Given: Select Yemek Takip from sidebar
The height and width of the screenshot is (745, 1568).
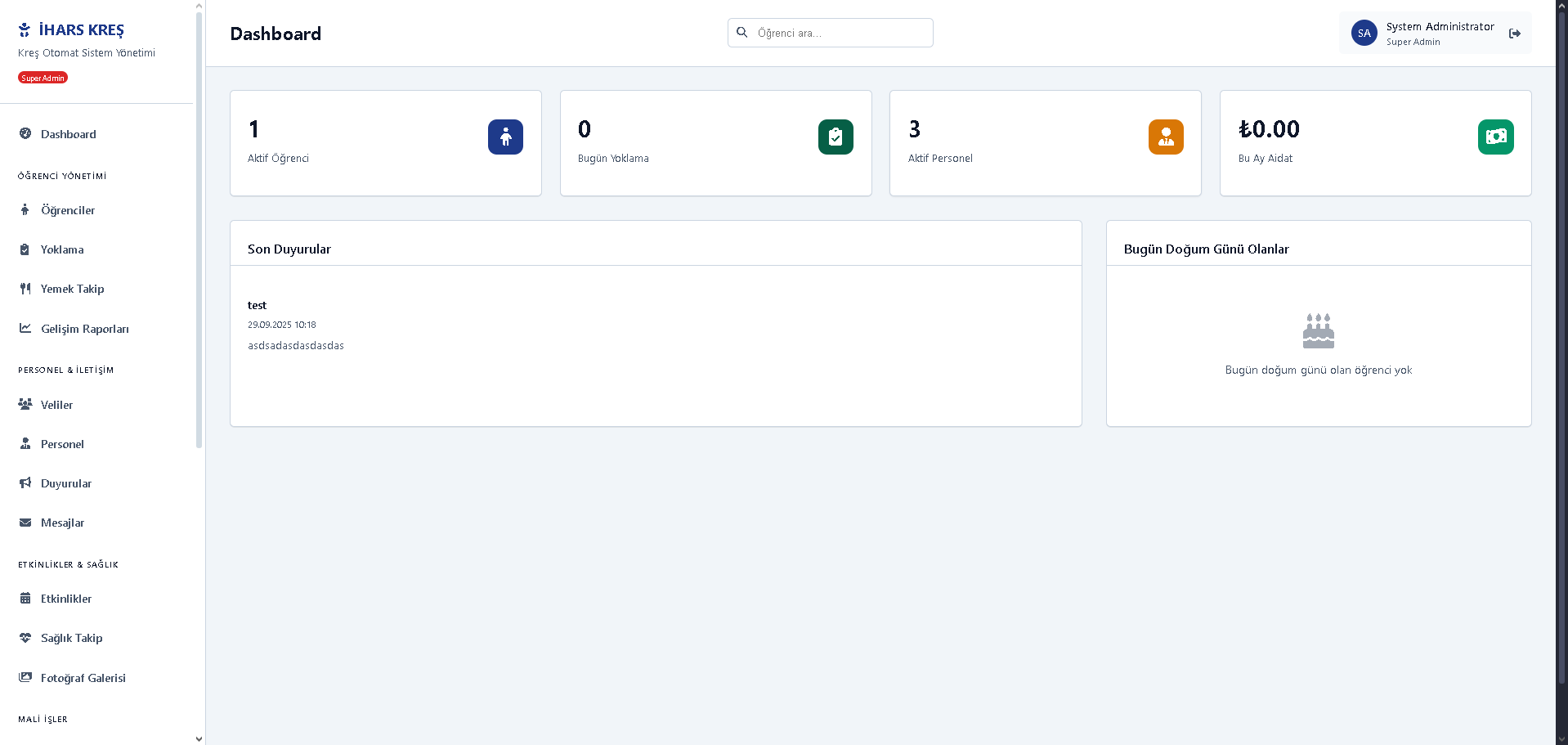Looking at the screenshot, I should tap(72, 289).
